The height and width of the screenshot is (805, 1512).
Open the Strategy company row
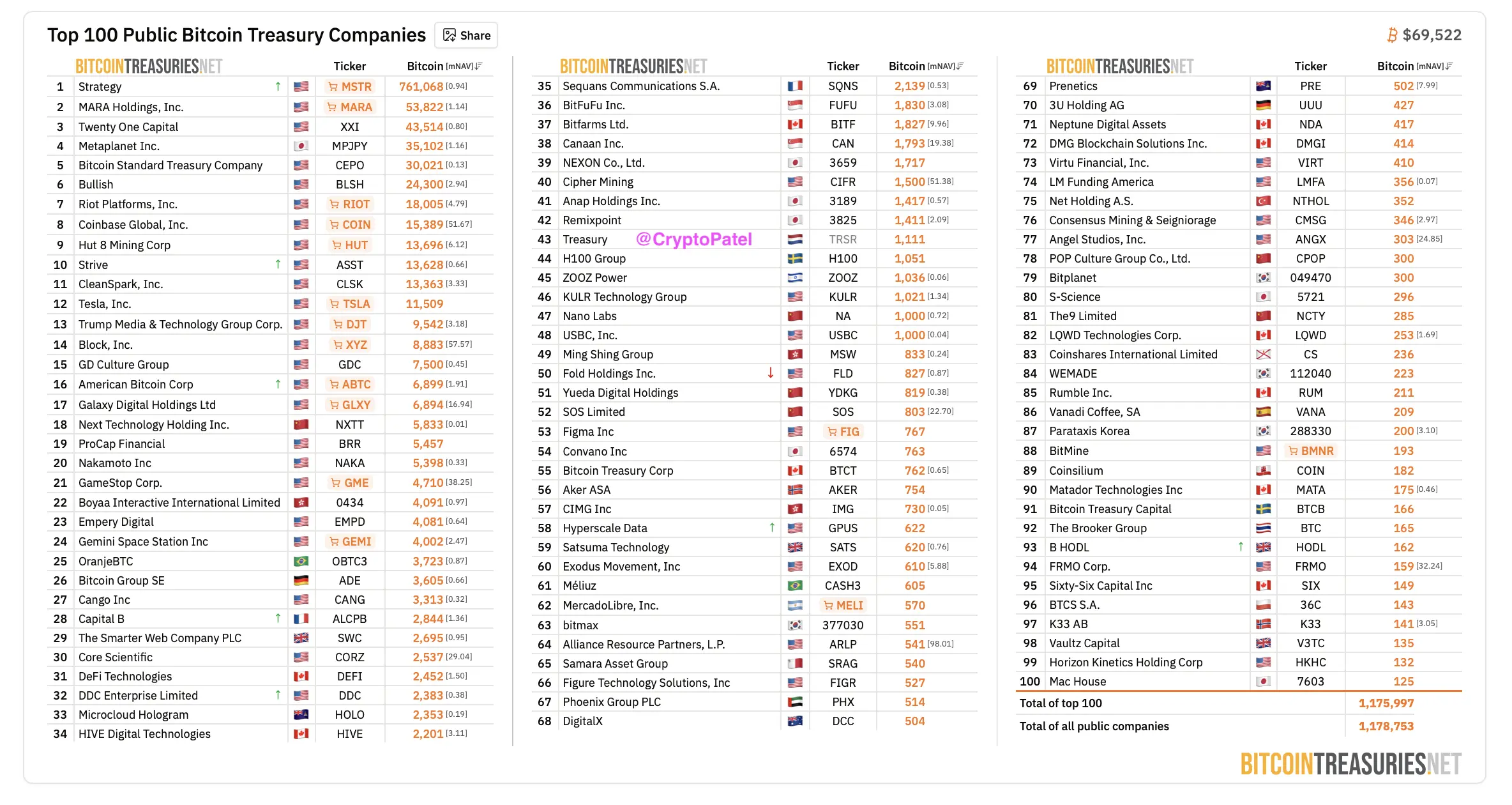point(100,87)
